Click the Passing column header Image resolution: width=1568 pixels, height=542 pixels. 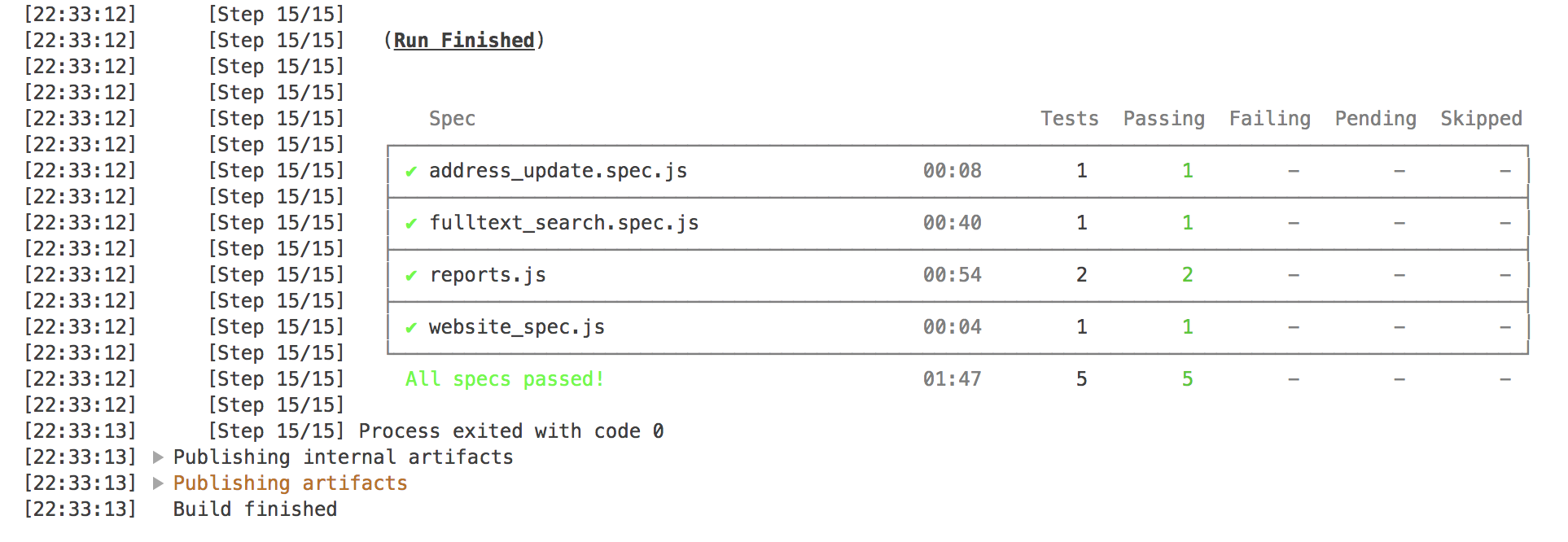[x=1163, y=119]
